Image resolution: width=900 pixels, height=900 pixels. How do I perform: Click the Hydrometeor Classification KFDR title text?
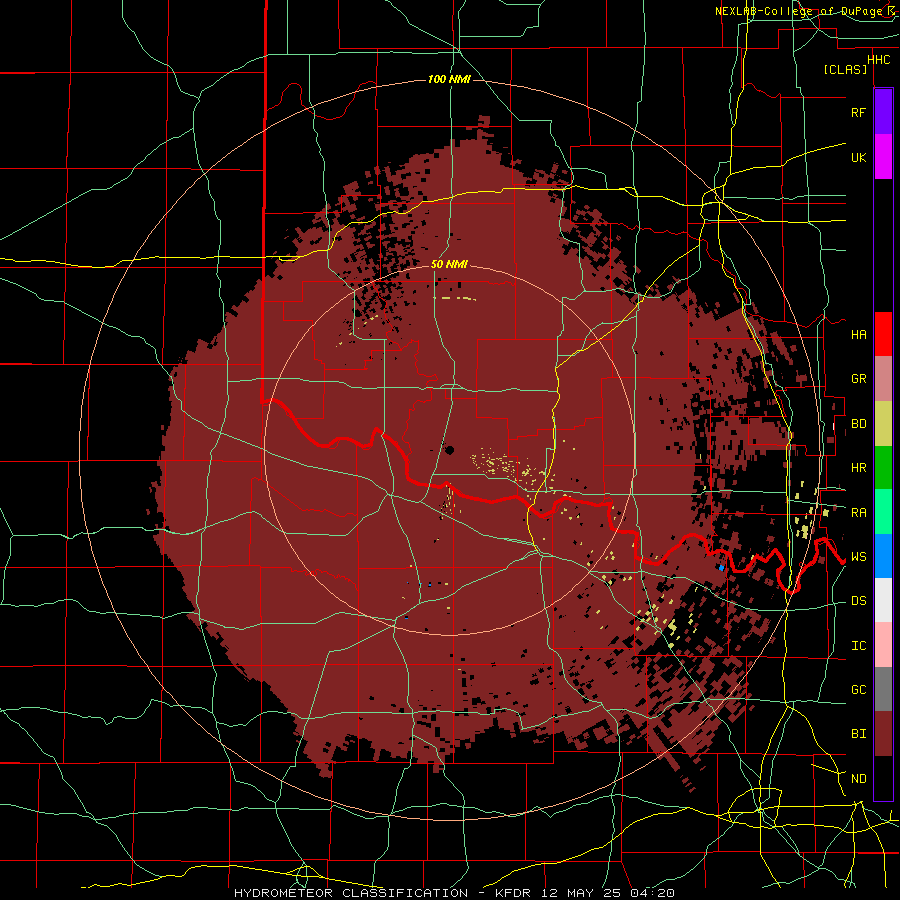pyautogui.click(x=454, y=893)
